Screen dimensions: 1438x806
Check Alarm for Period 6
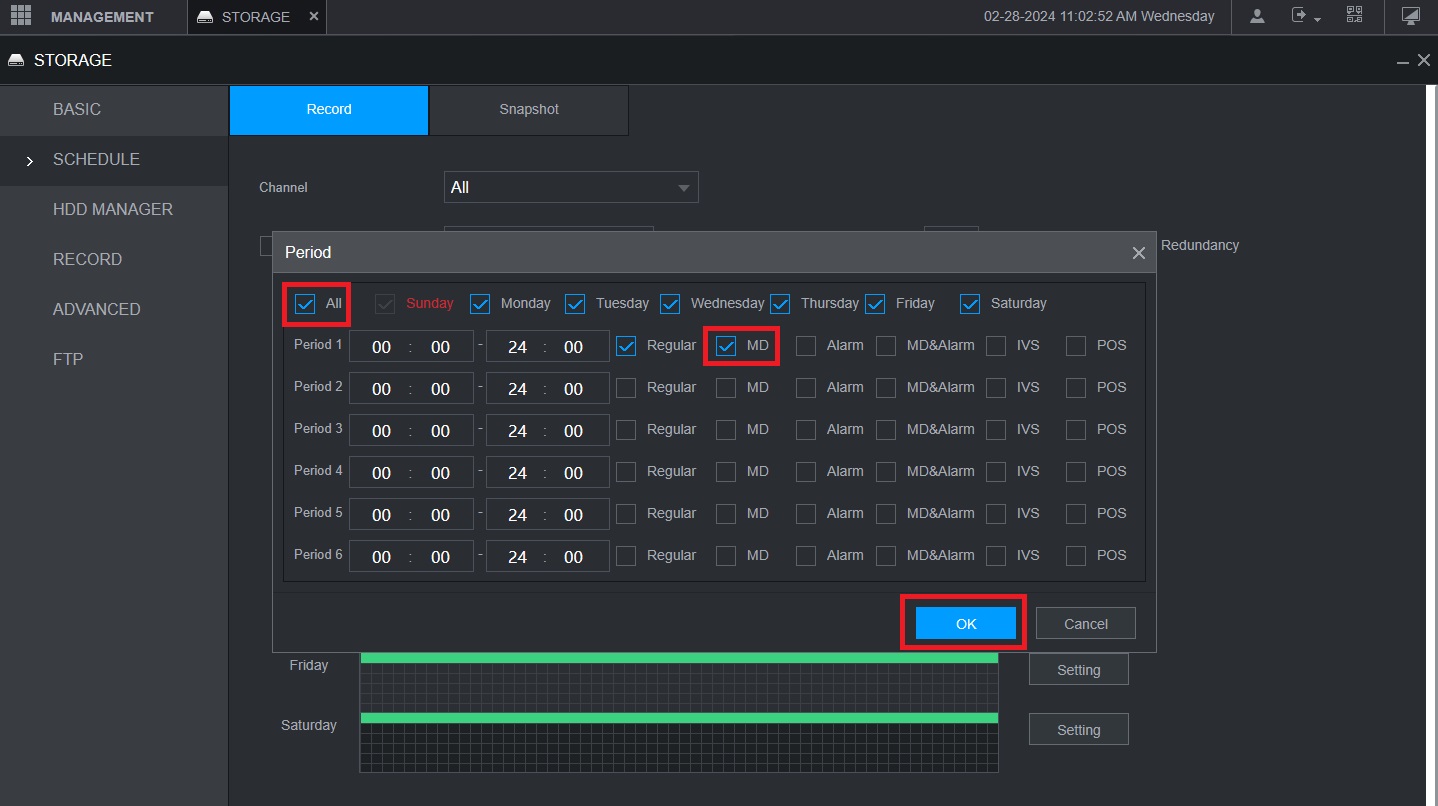tap(806, 556)
